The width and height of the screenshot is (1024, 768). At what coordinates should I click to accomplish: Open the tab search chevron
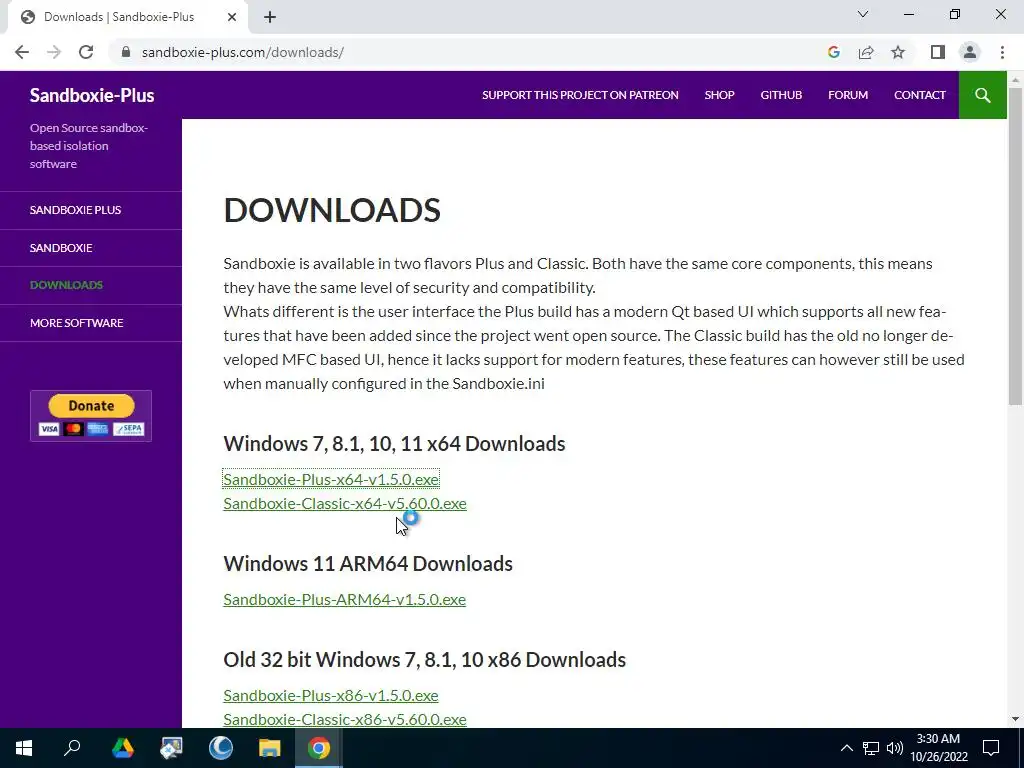(x=863, y=14)
